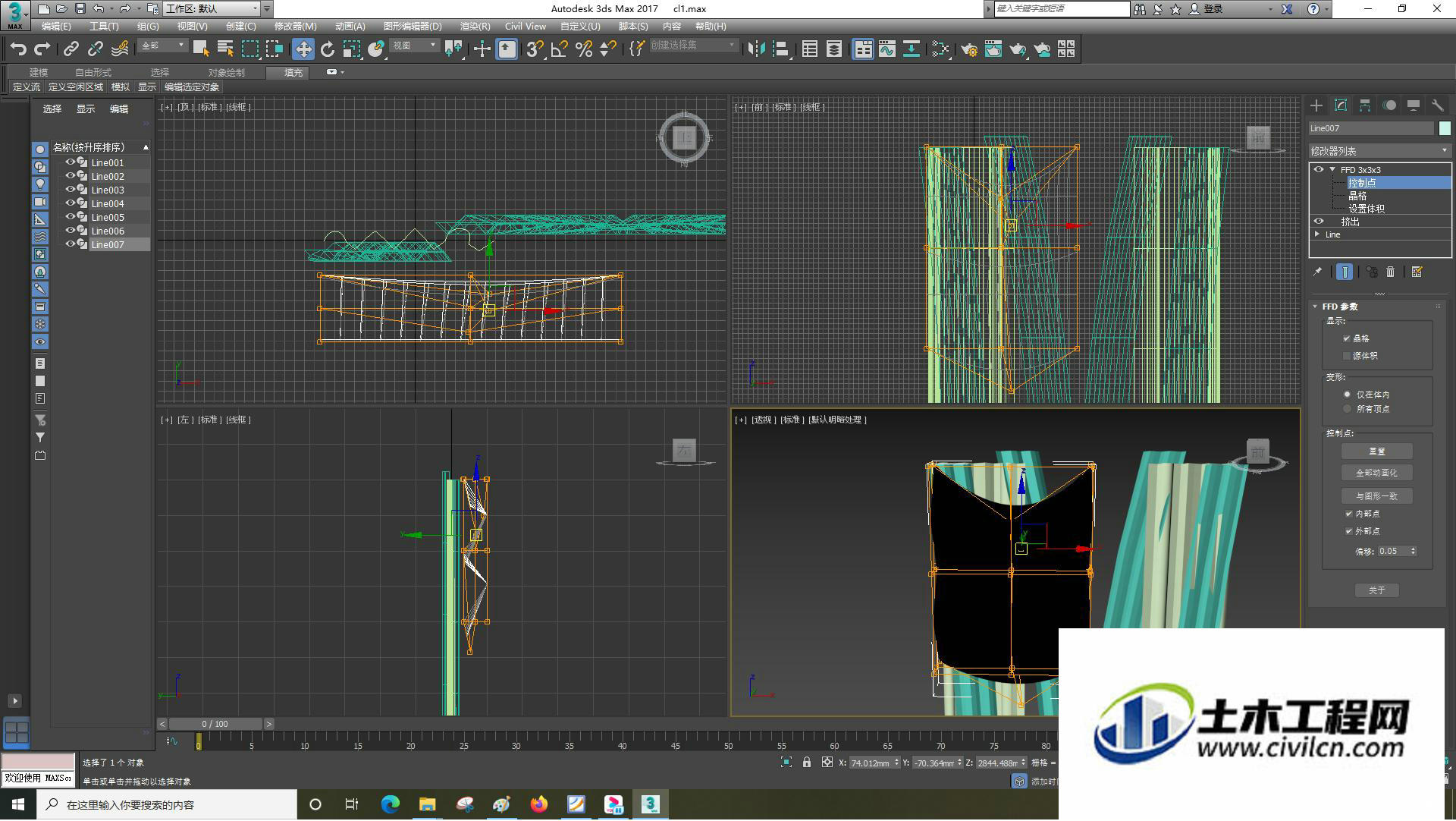This screenshot has height=821, width=1456.
Task: Collapse the FFD 参数 rollout
Action: [1315, 307]
